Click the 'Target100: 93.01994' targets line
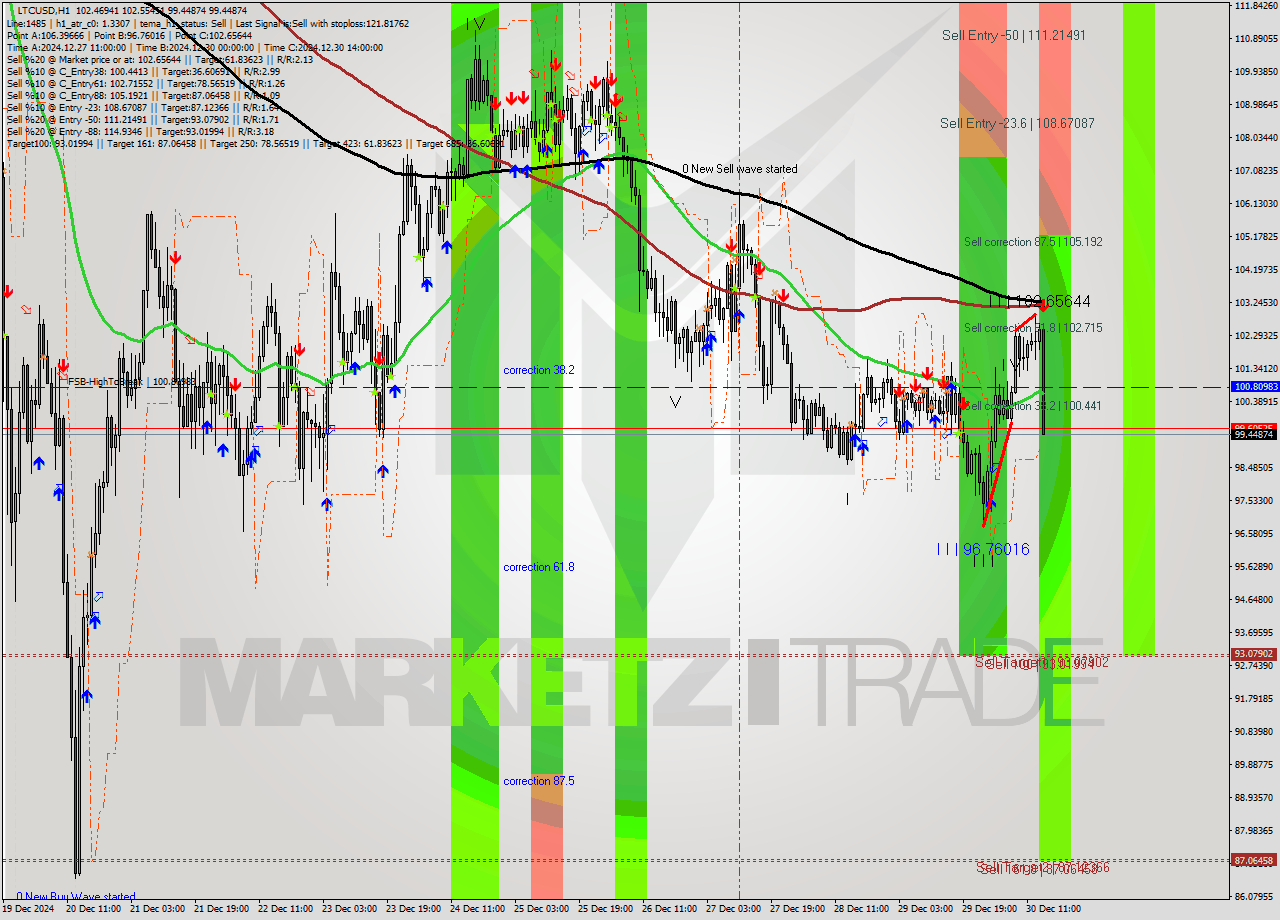The width and height of the screenshot is (1280, 920). (x=256, y=144)
